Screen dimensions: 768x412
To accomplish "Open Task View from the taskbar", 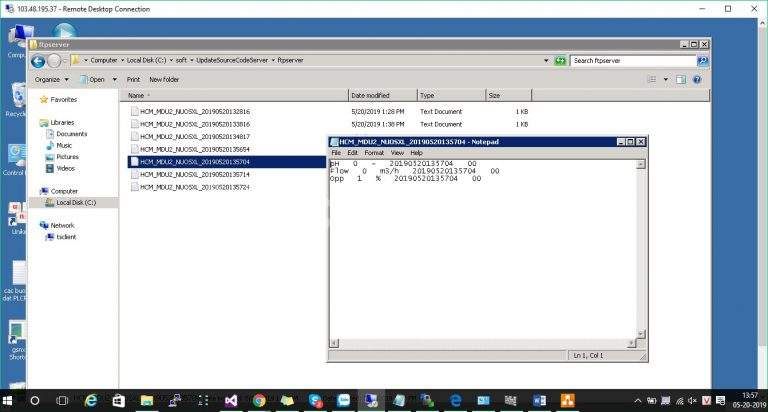I will click(62, 401).
